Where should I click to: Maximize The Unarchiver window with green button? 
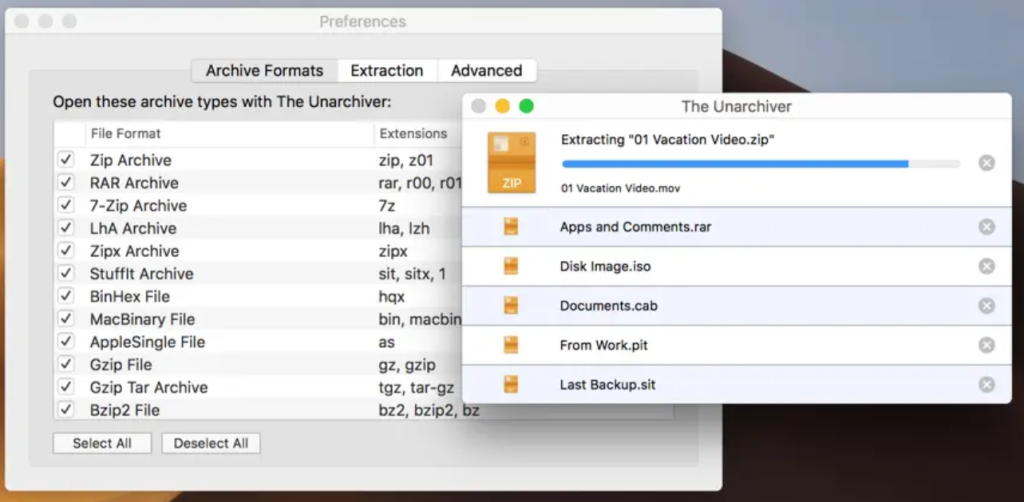pyautogui.click(x=526, y=106)
